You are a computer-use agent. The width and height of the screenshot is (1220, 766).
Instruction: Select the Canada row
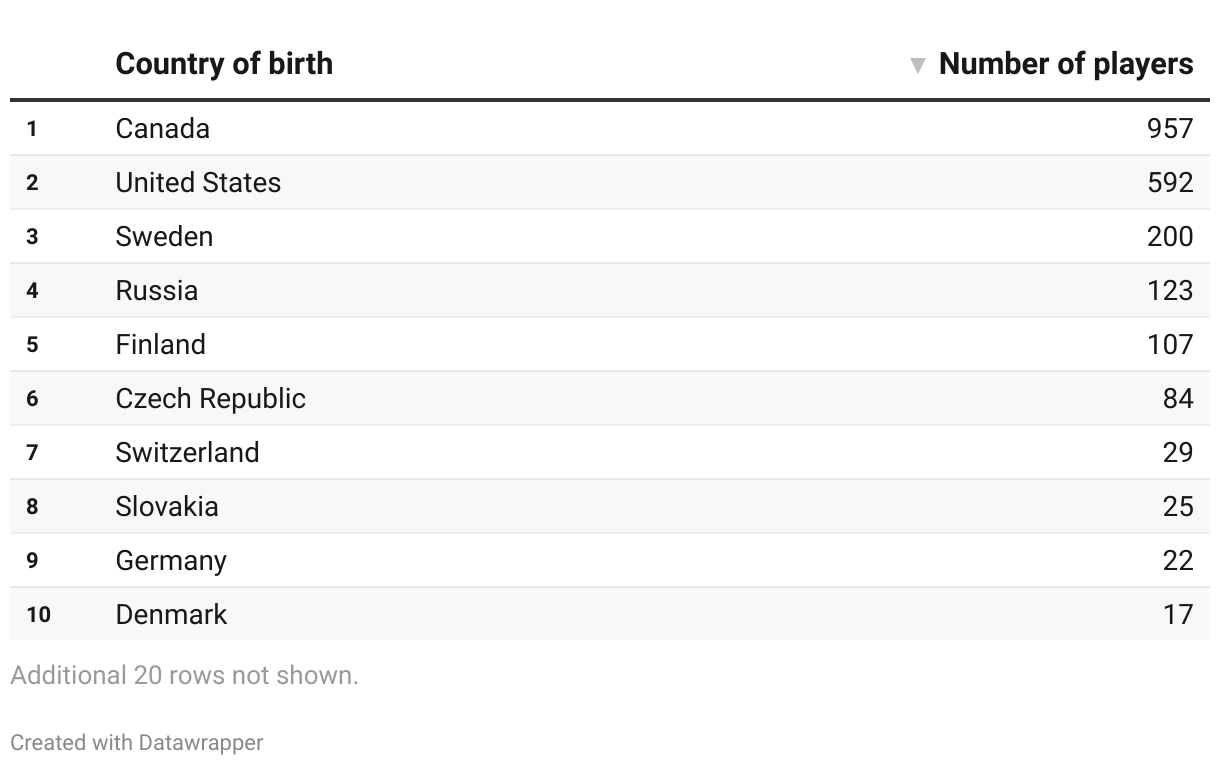coord(610,128)
